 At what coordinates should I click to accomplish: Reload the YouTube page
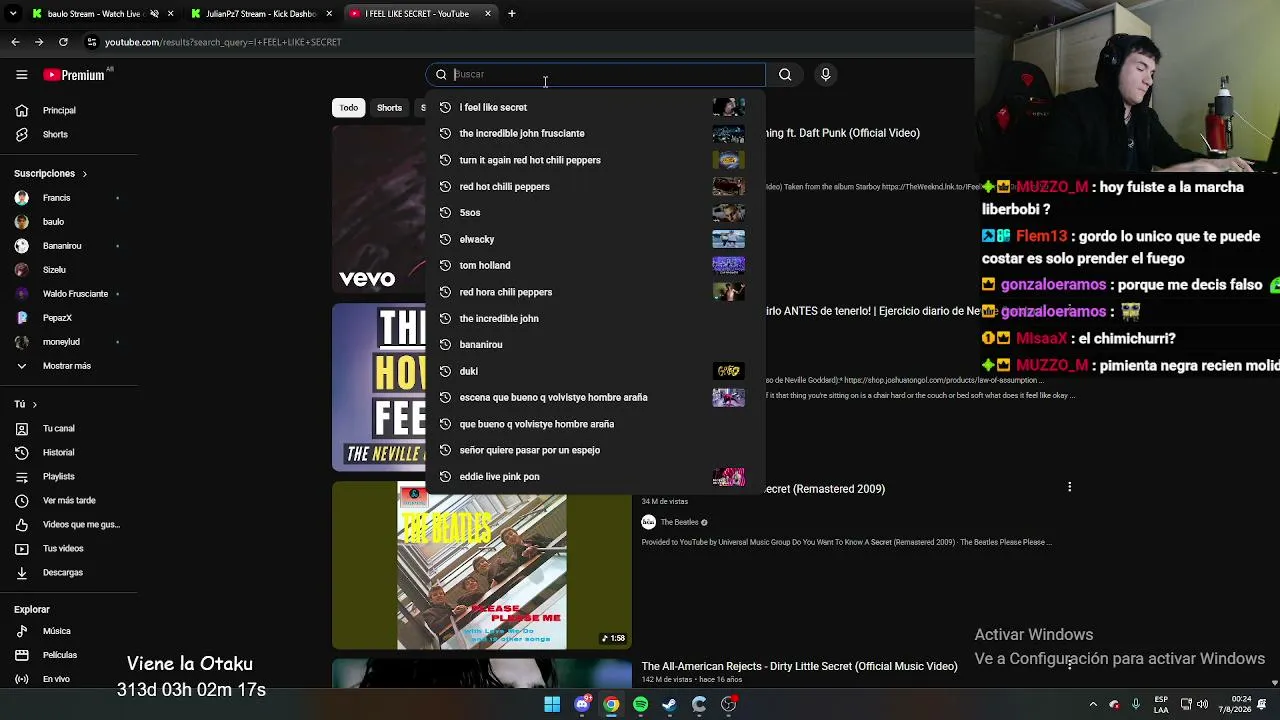click(63, 42)
